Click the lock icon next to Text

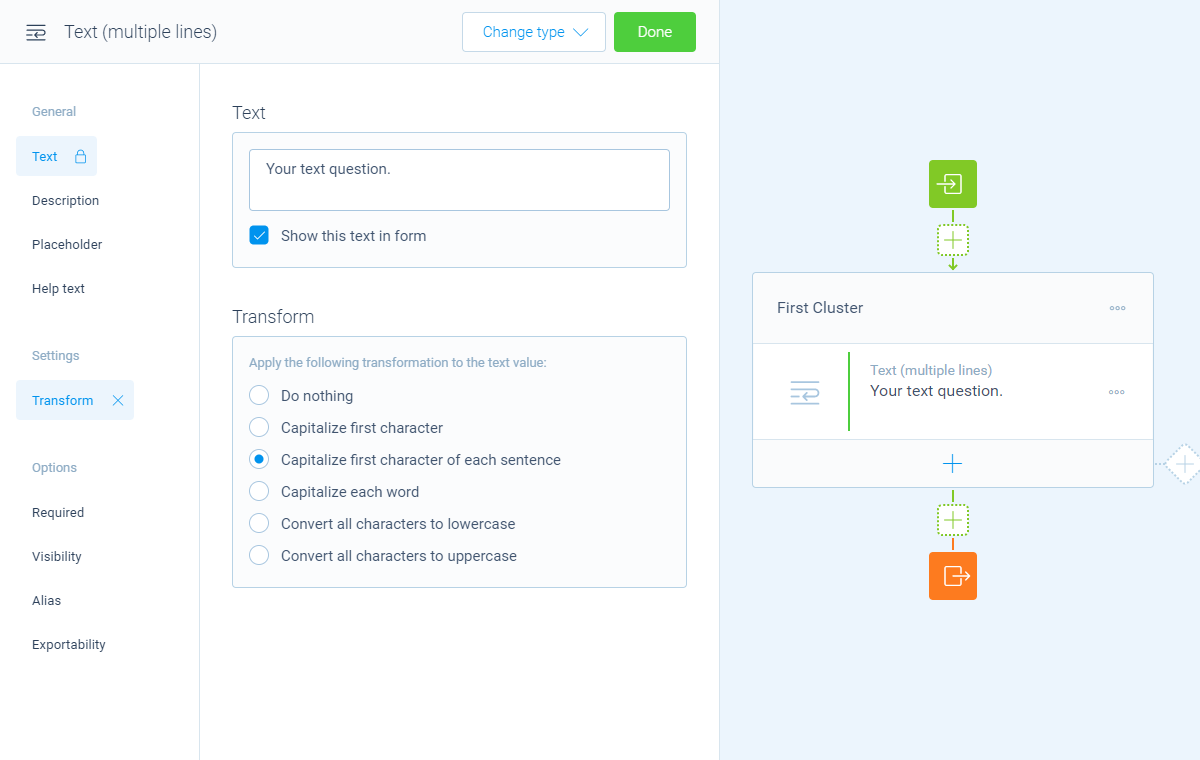pyautogui.click(x=81, y=156)
